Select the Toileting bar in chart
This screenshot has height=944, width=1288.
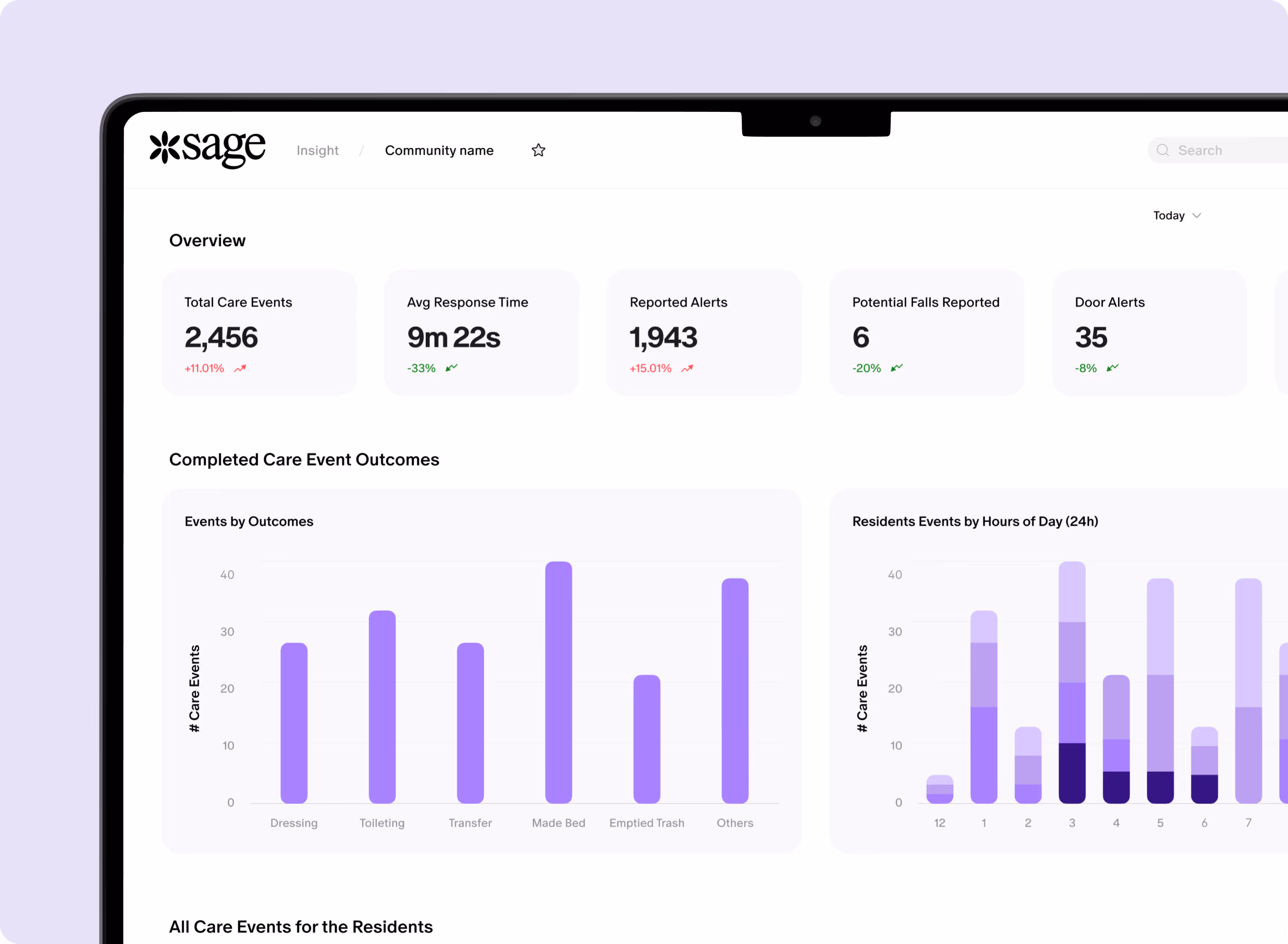point(382,707)
